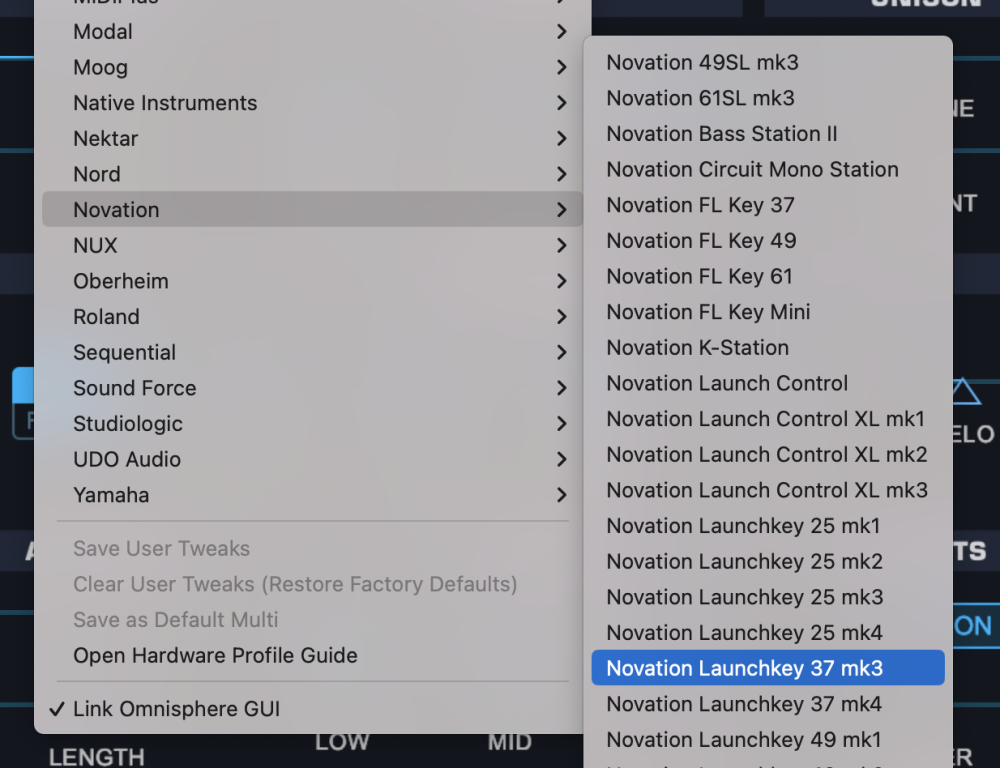Click the triangle wave icon at right edge
This screenshot has width=1000, height=768.
tap(965, 392)
